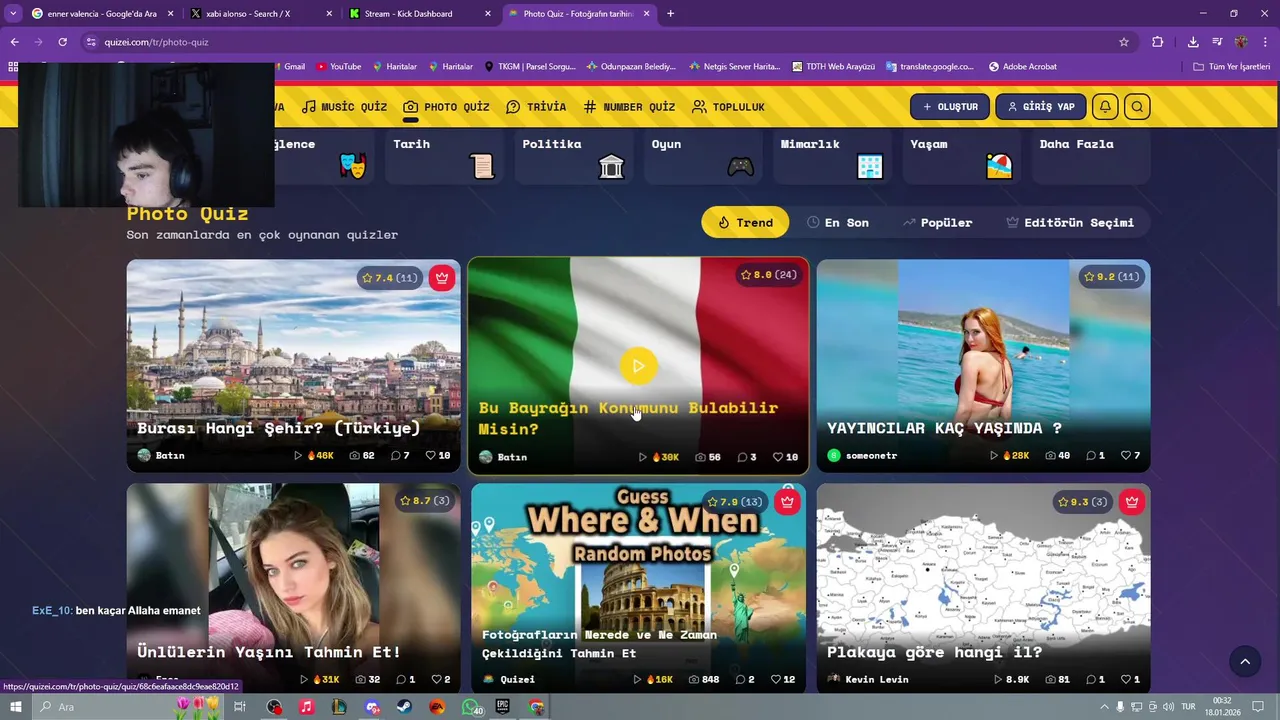The width and height of the screenshot is (1280, 720).
Task: Click the 7.4 star rating on Istanbul quiz
Action: (x=390, y=278)
